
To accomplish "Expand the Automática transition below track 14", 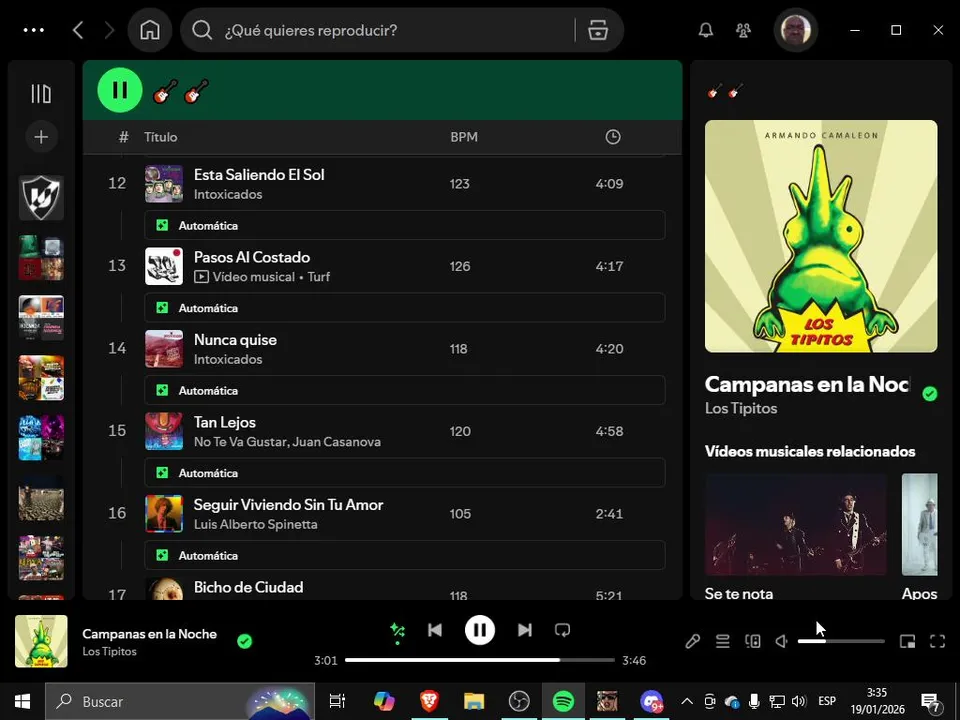I will pos(405,391).
